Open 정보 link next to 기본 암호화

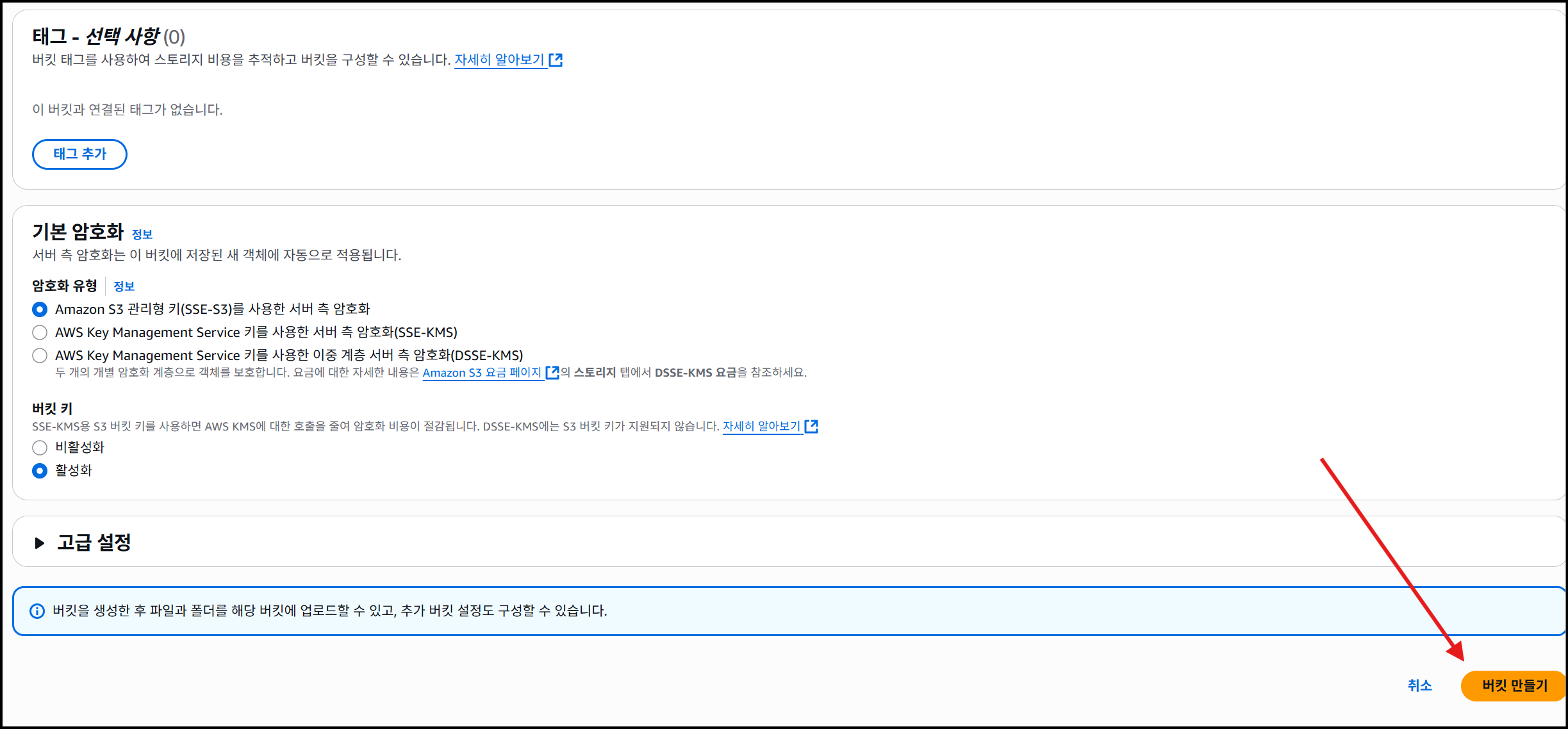pyautogui.click(x=142, y=234)
